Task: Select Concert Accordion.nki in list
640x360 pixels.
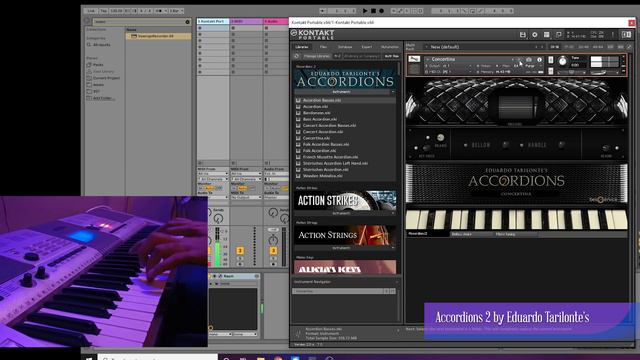Action: tap(323, 132)
